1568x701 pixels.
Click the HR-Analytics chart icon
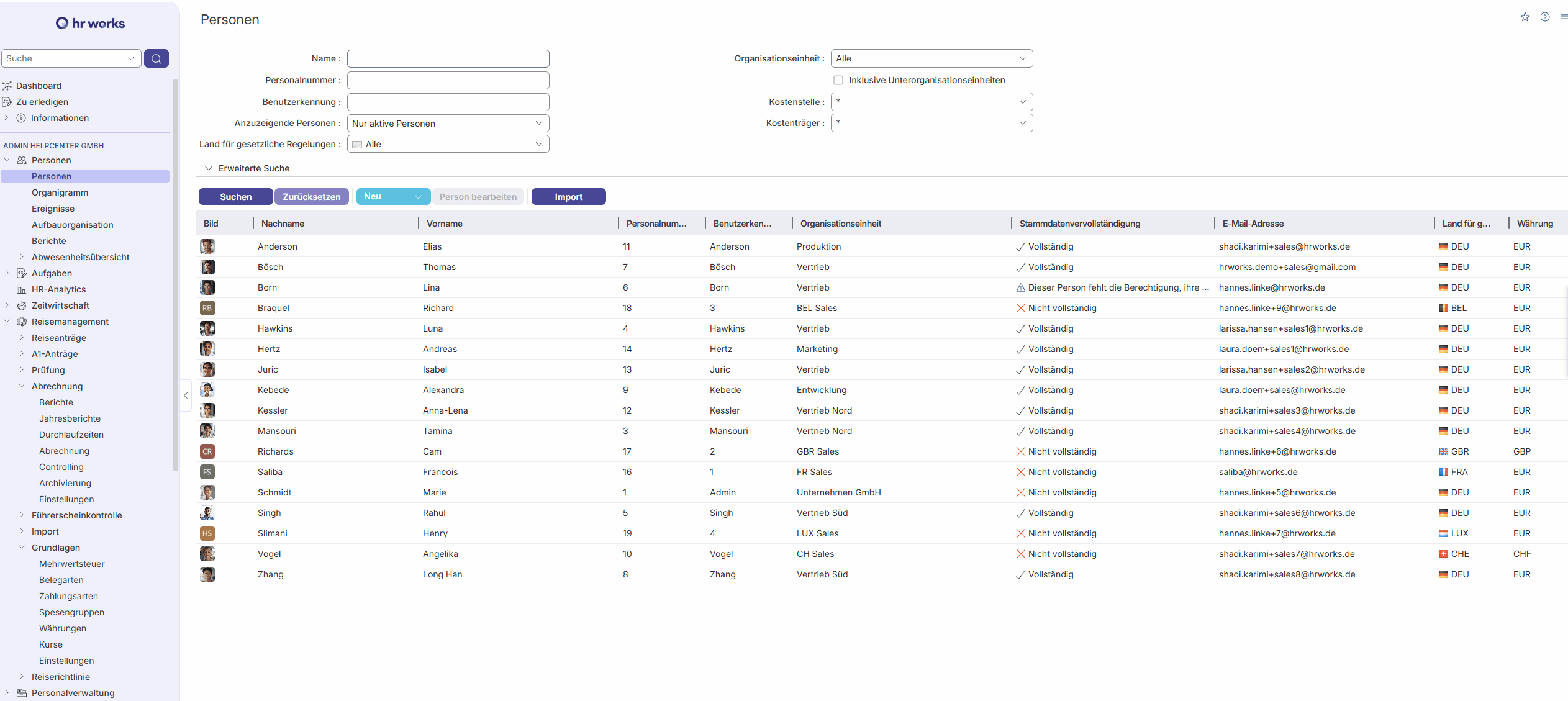22,289
